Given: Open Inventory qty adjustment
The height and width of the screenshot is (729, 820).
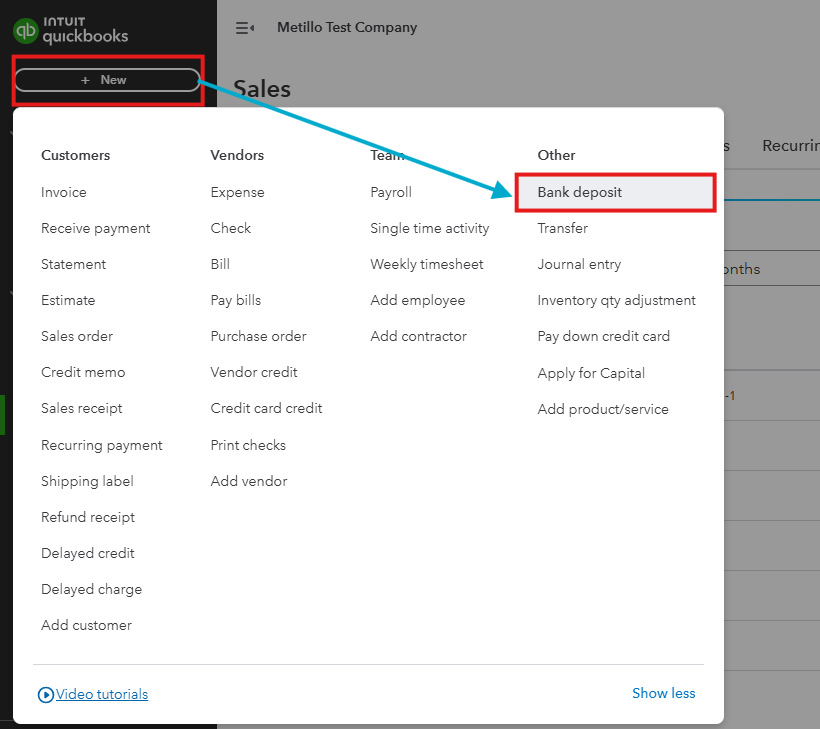Looking at the screenshot, I should [616, 300].
